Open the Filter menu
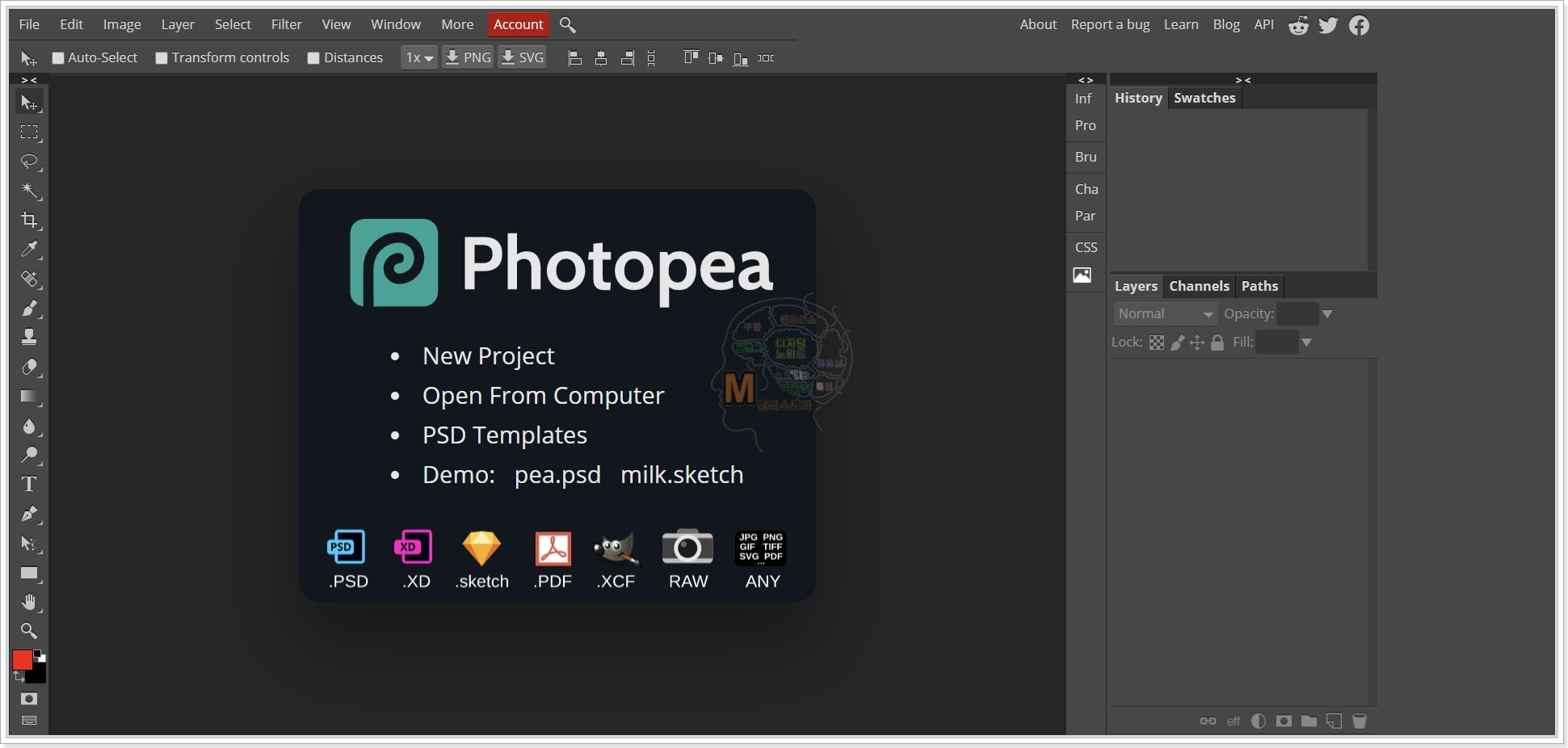 coord(286,25)
